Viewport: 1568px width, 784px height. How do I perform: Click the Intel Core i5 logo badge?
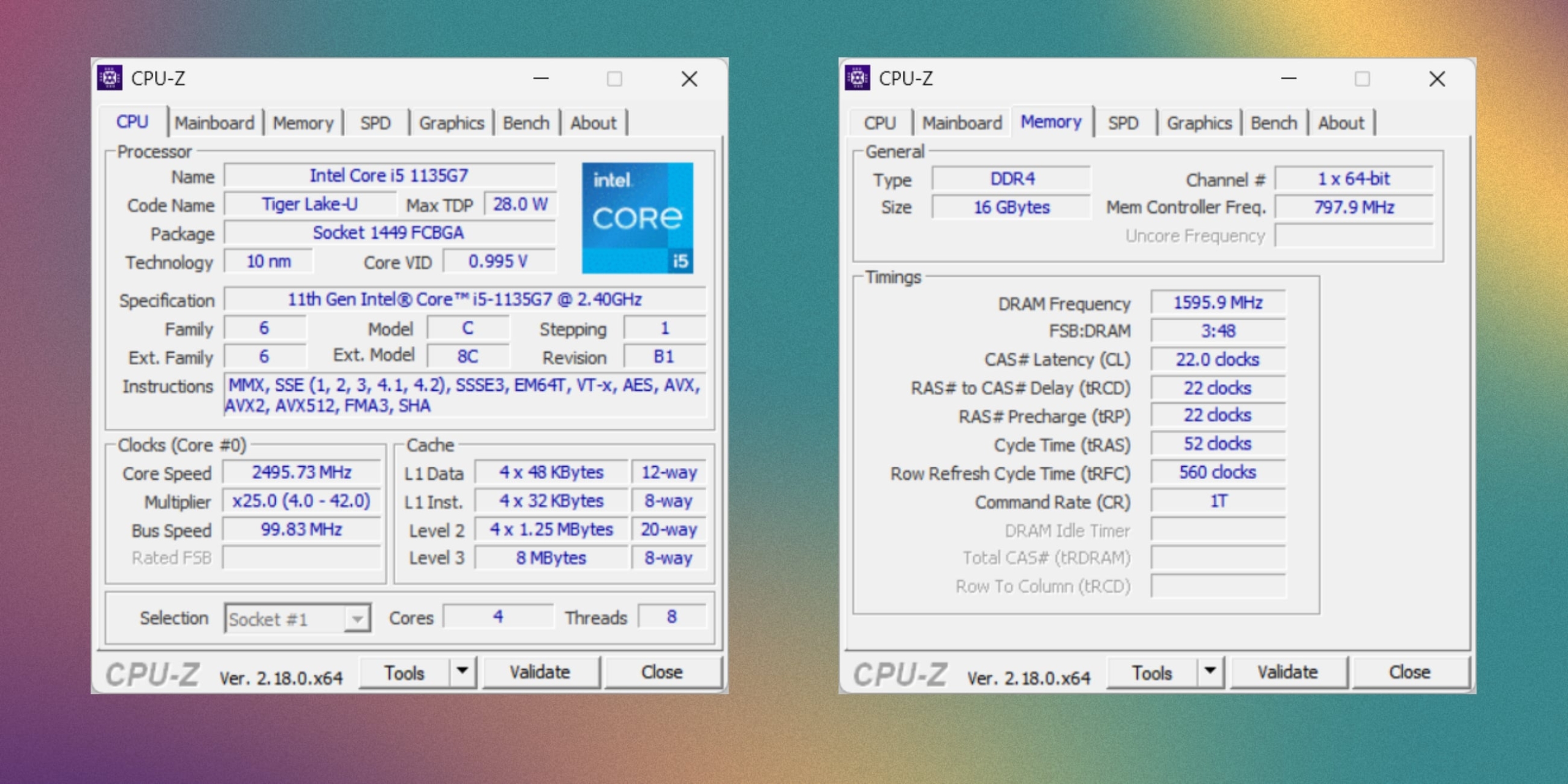pos(637,217)
